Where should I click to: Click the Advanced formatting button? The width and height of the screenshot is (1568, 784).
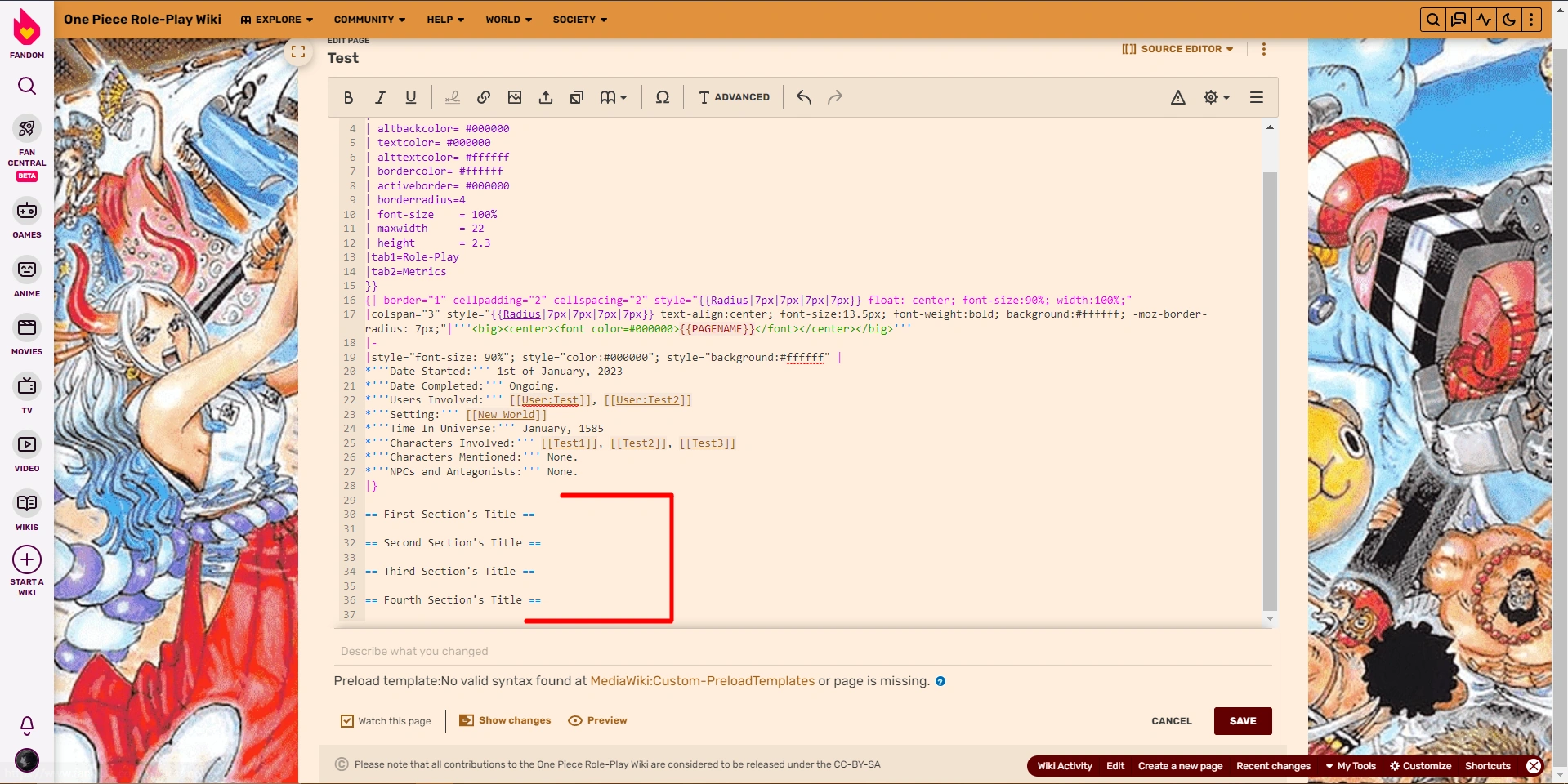(x=734, y=97)
